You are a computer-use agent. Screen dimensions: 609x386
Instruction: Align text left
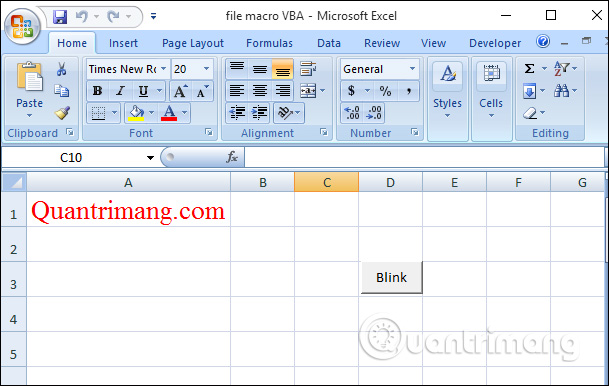point(237,91)
